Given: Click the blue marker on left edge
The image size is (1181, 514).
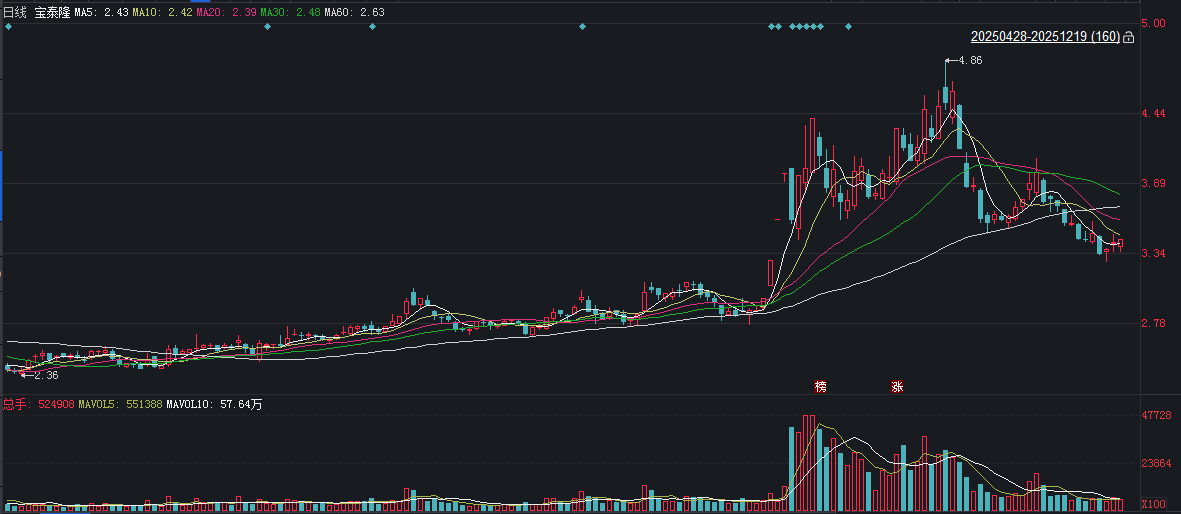Looking at the screenshot, I should click(x=2, y=185).
